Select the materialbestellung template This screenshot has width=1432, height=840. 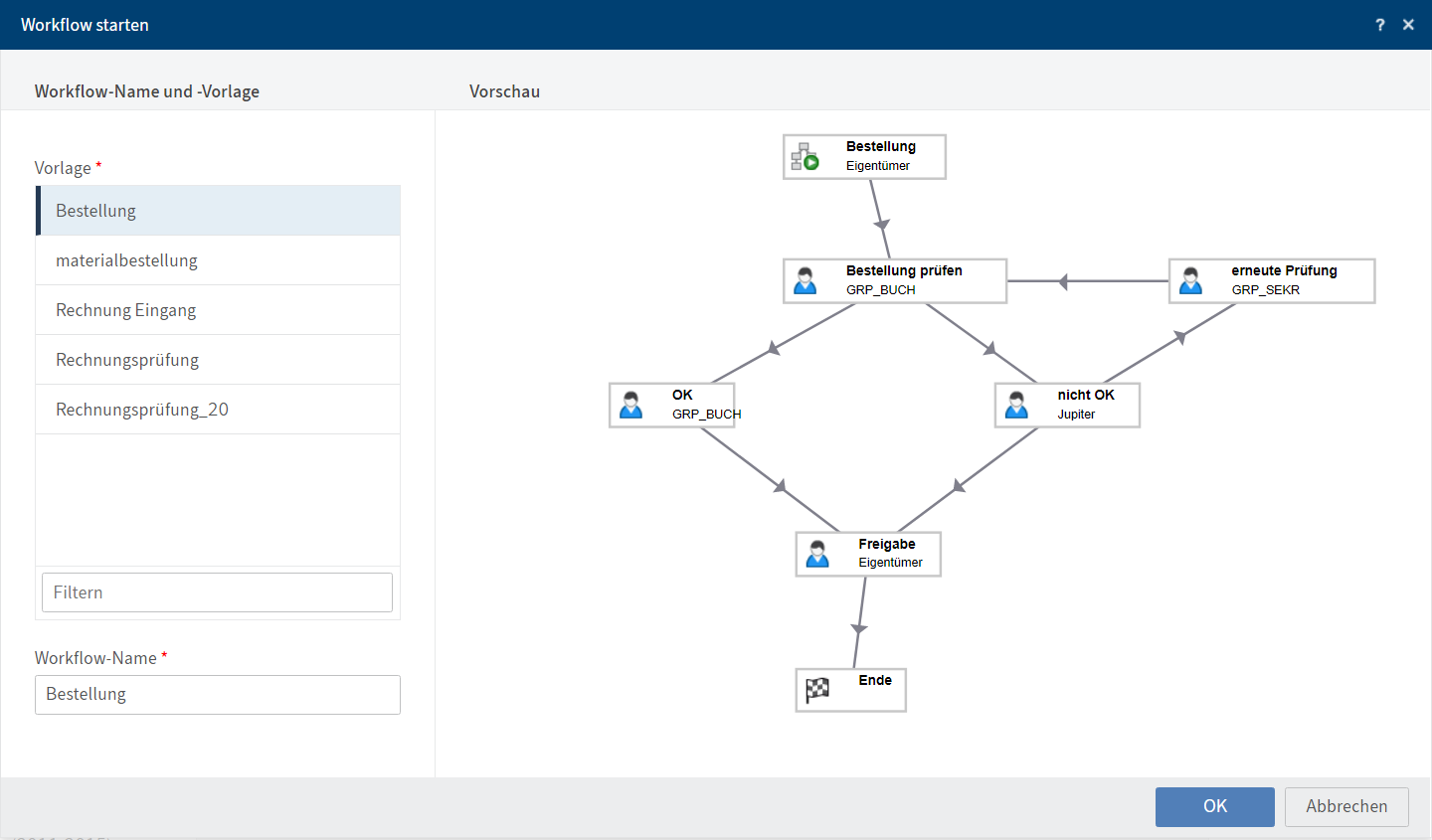coord(218,260)
